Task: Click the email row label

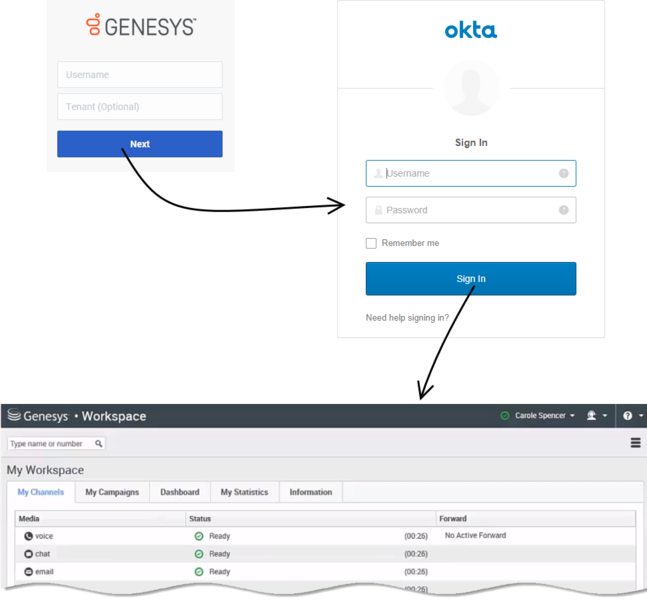Action: coord(45,572)
